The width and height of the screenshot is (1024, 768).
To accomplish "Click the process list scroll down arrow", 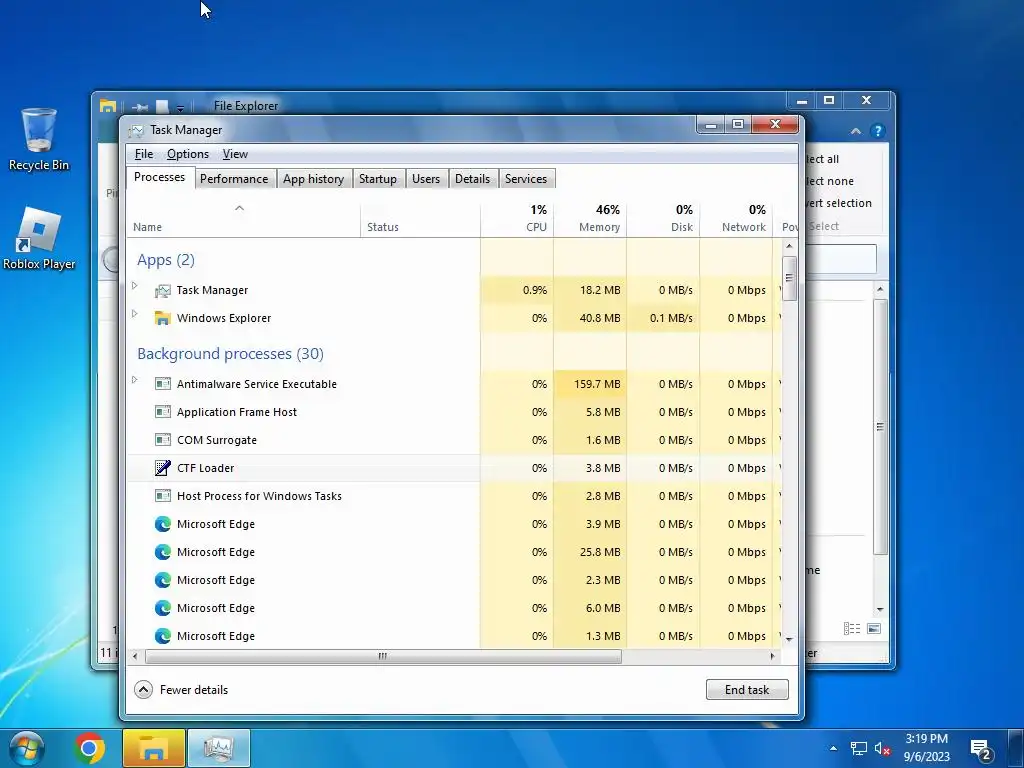I will (789, 639).
